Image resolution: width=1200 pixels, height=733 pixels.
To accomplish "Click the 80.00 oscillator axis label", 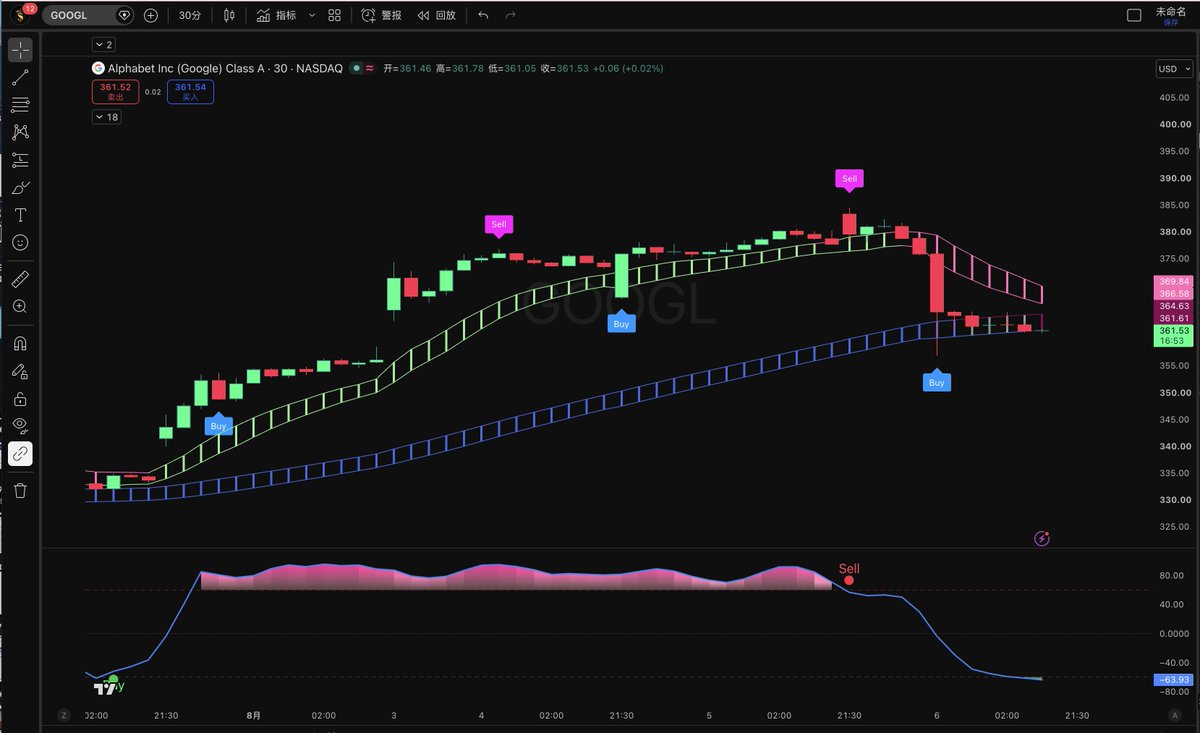I will pos(1172,576).
